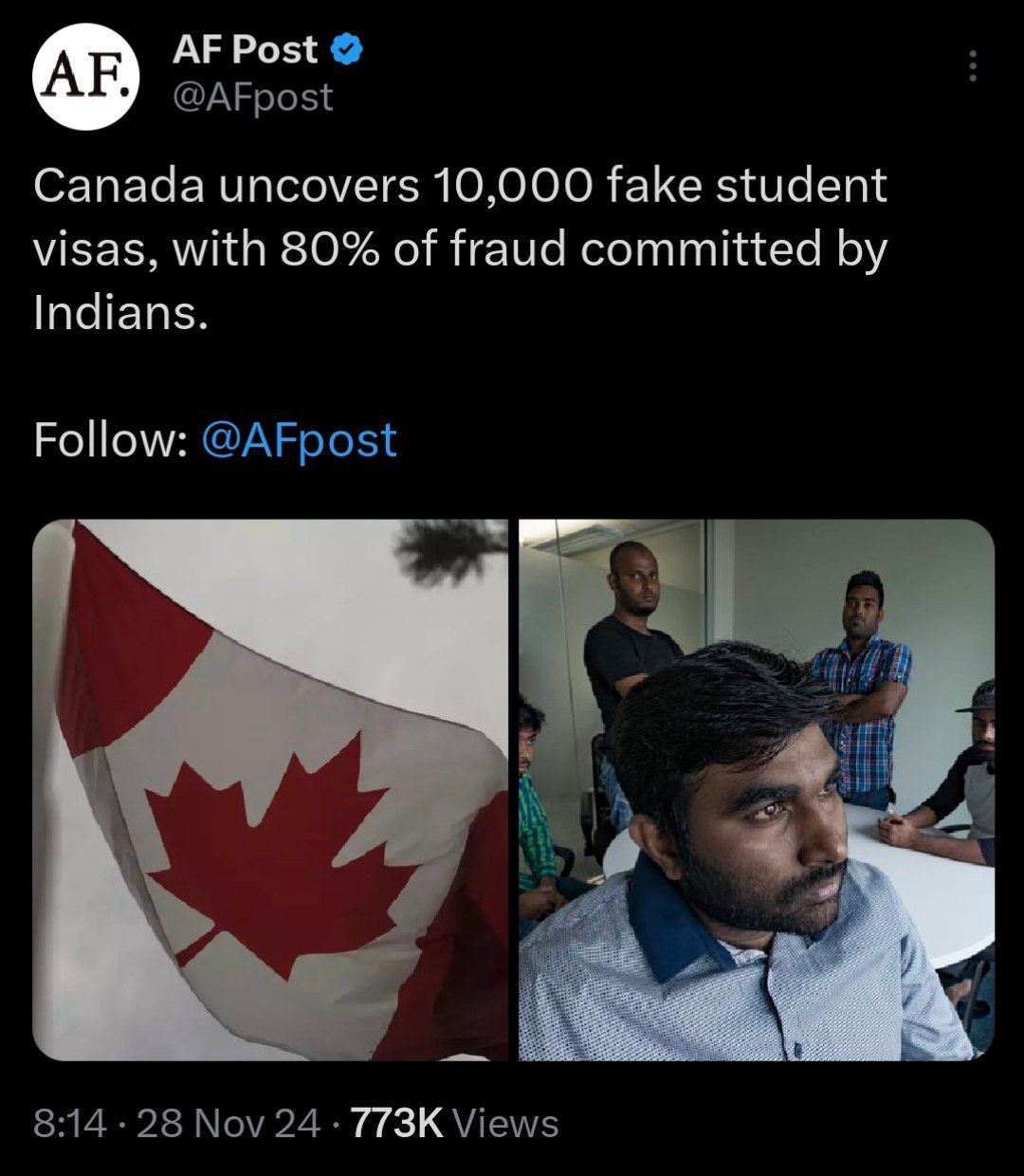
Task: Tap the @AFpost handle below the name
Action: coord(252,97)
